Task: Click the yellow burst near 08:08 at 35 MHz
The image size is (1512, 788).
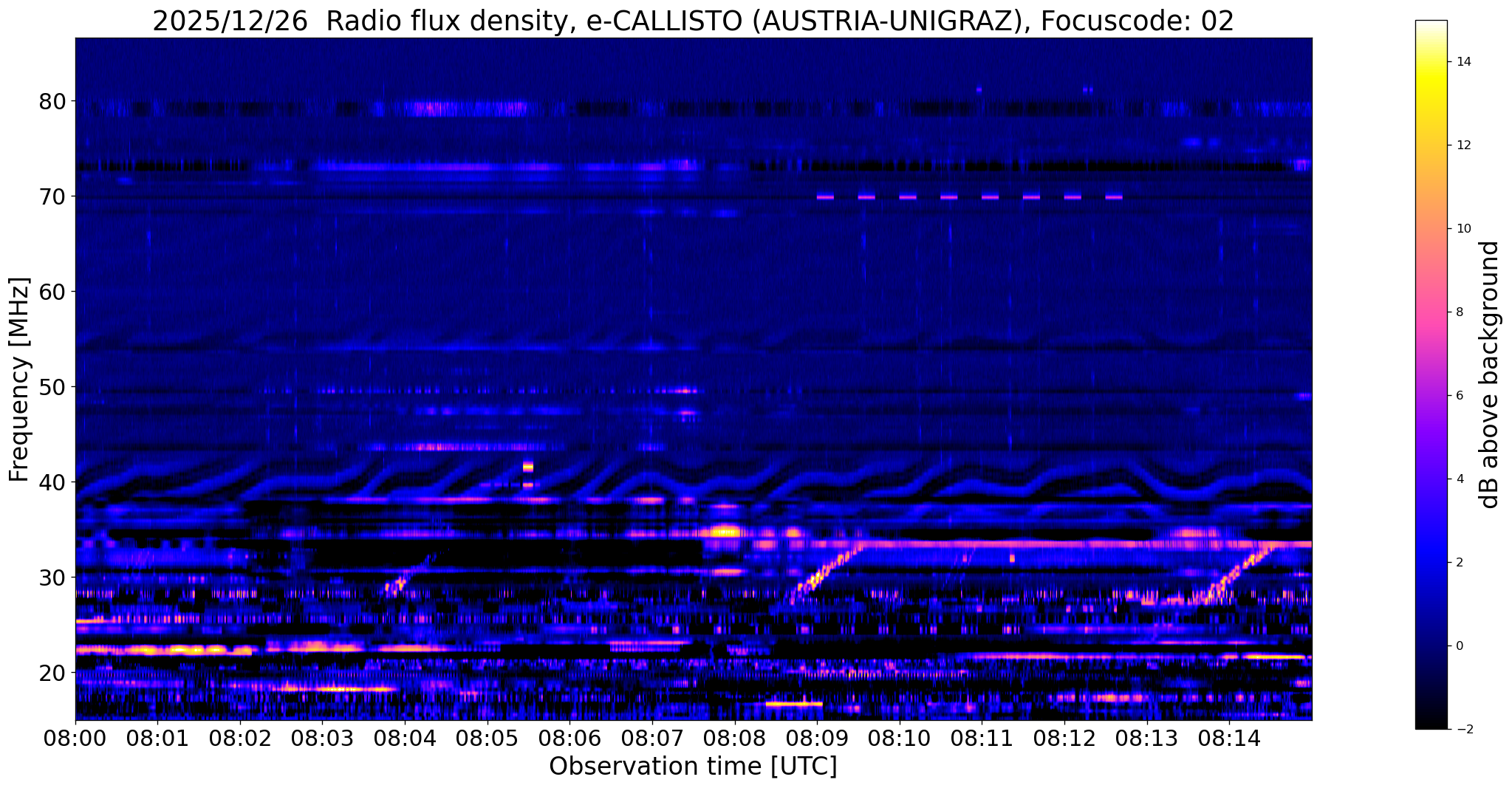Action: 725,531
